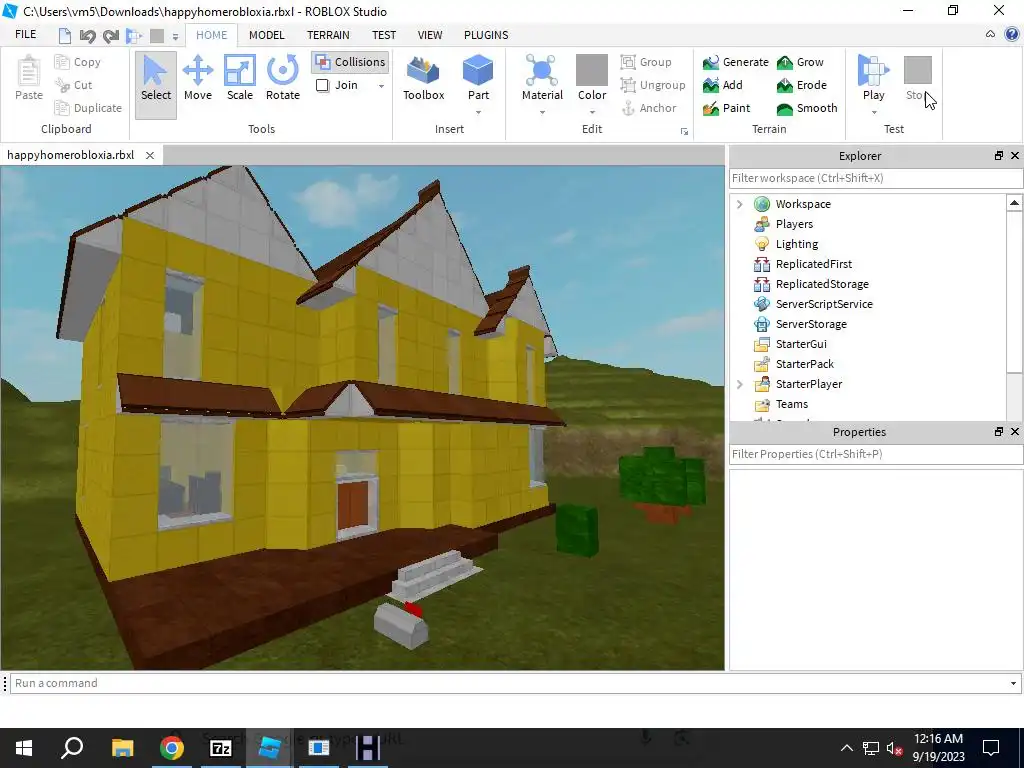Click the Filter workspace search field
Screen dimensions: 1024x768
[x=876, y=178]
